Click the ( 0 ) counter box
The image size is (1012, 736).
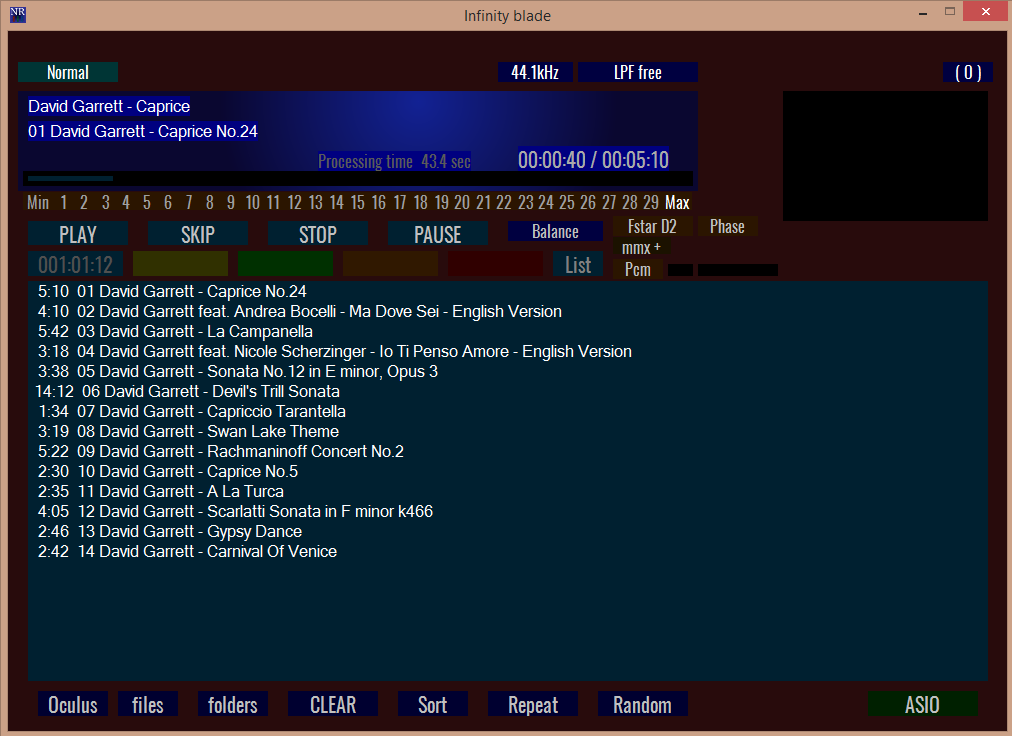[x=968, y=72]
